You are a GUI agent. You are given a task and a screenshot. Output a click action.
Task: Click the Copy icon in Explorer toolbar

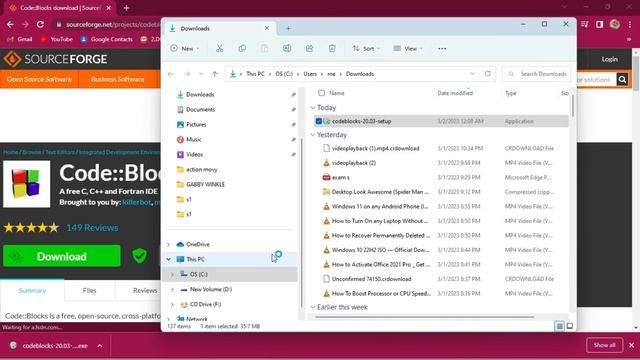click(242, 49)
